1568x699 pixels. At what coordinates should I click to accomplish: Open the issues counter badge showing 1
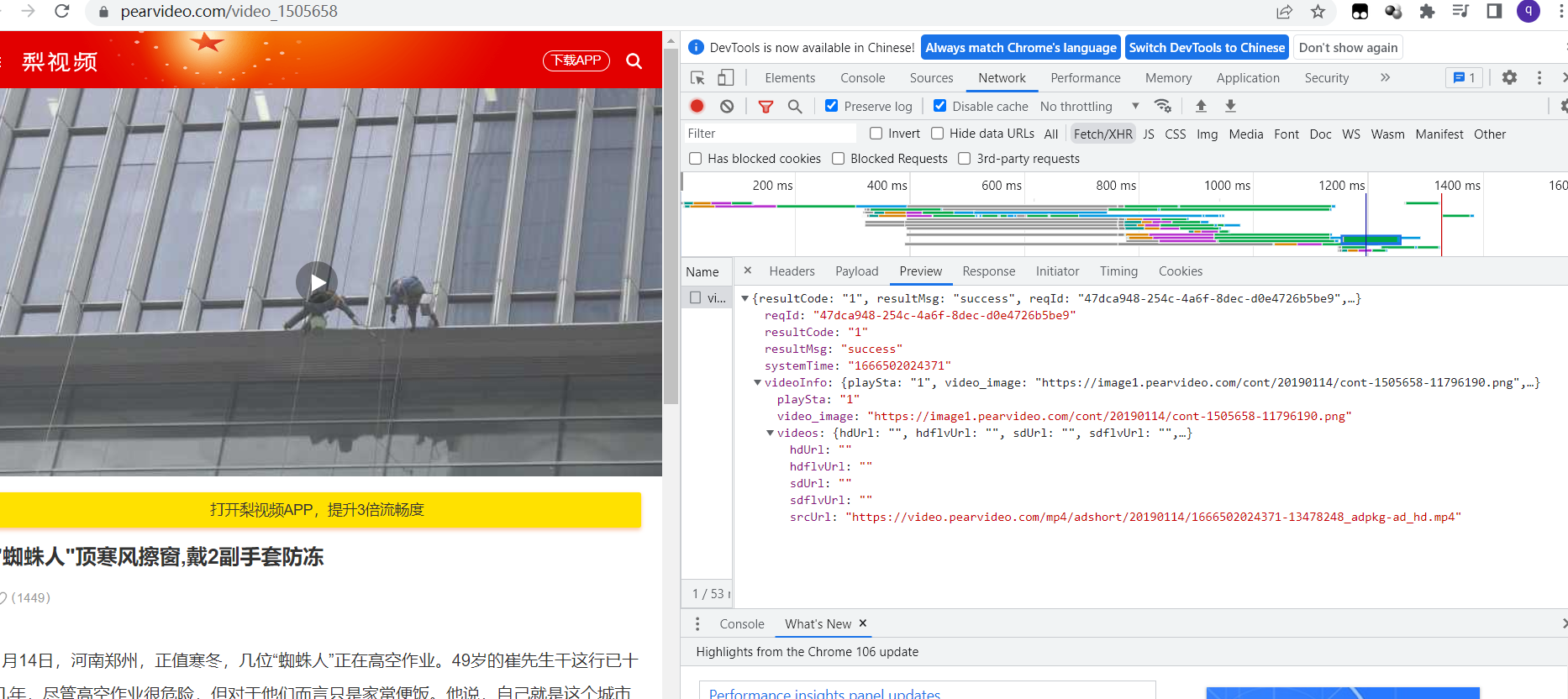pyautogui.click(x=1465, y=77)
